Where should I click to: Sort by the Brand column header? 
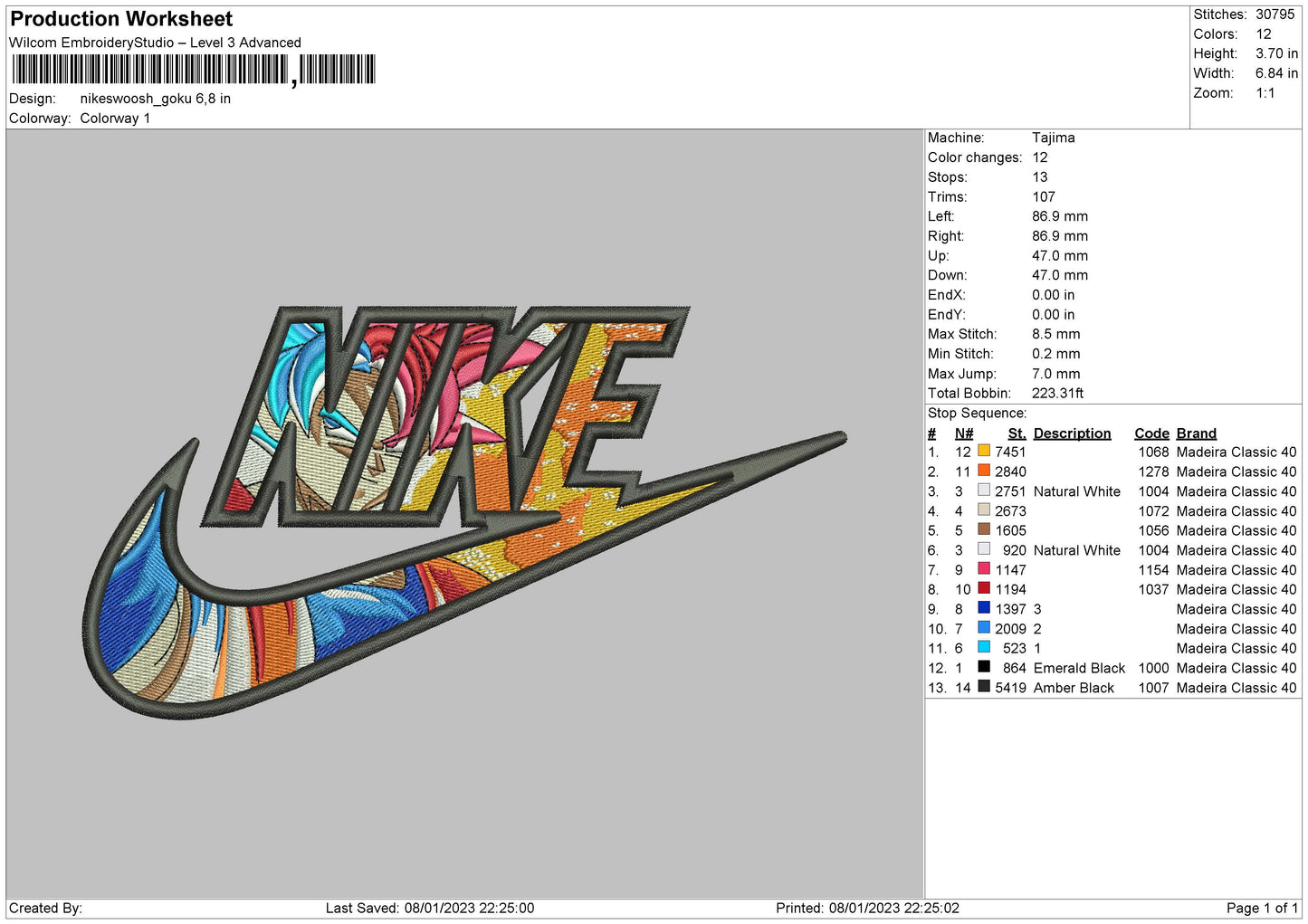pyautogui.click(x=1196, y=433)
